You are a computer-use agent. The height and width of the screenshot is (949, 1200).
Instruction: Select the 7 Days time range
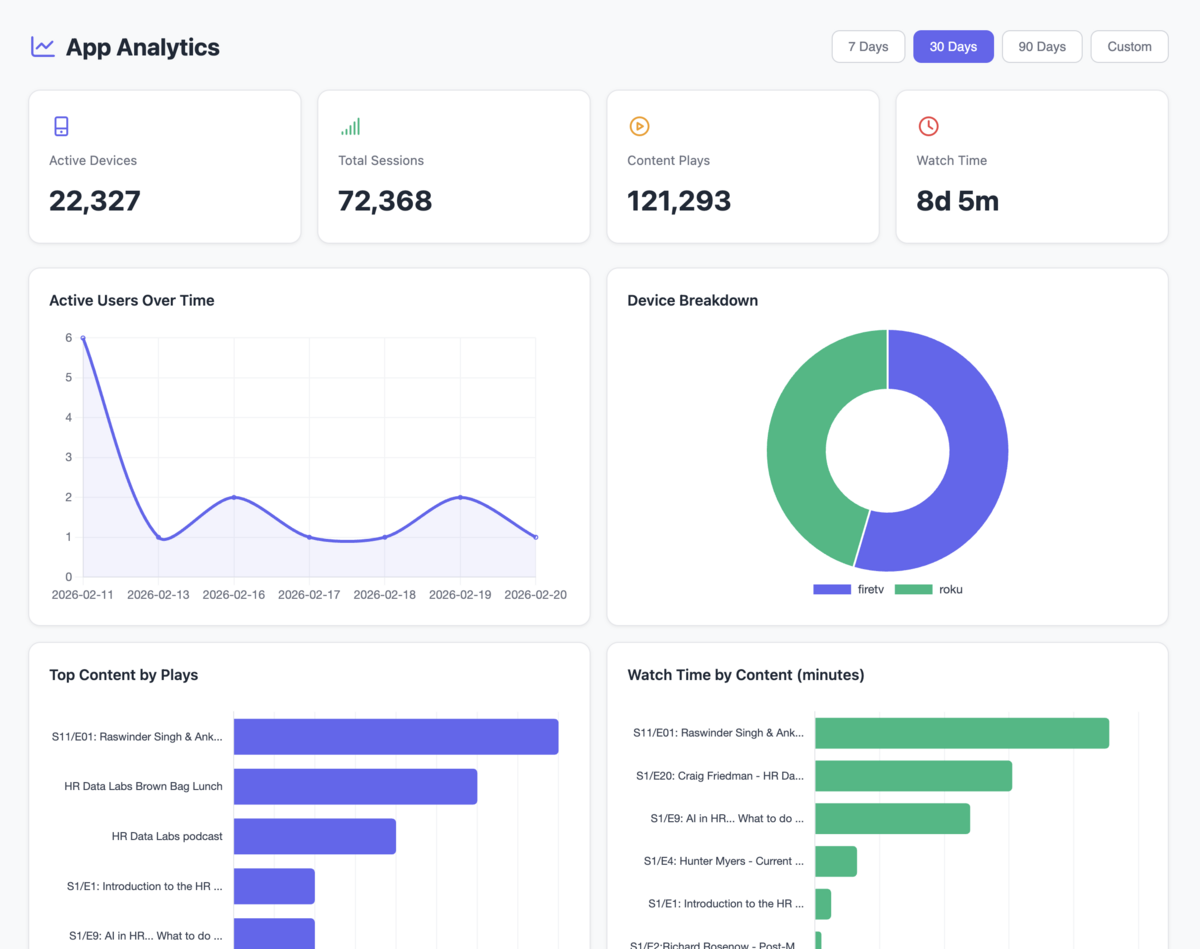(x=868, y=46)
